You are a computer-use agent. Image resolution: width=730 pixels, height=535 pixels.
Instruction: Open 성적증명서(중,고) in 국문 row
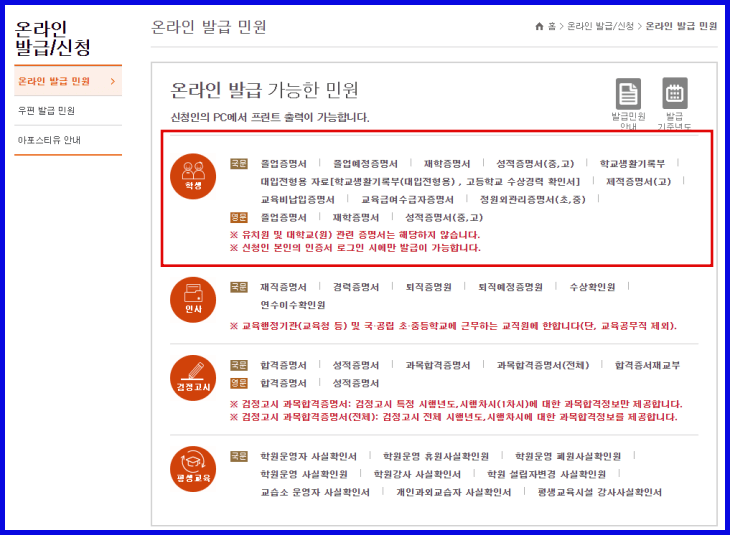pyautogui.click(x=535, y=163)
